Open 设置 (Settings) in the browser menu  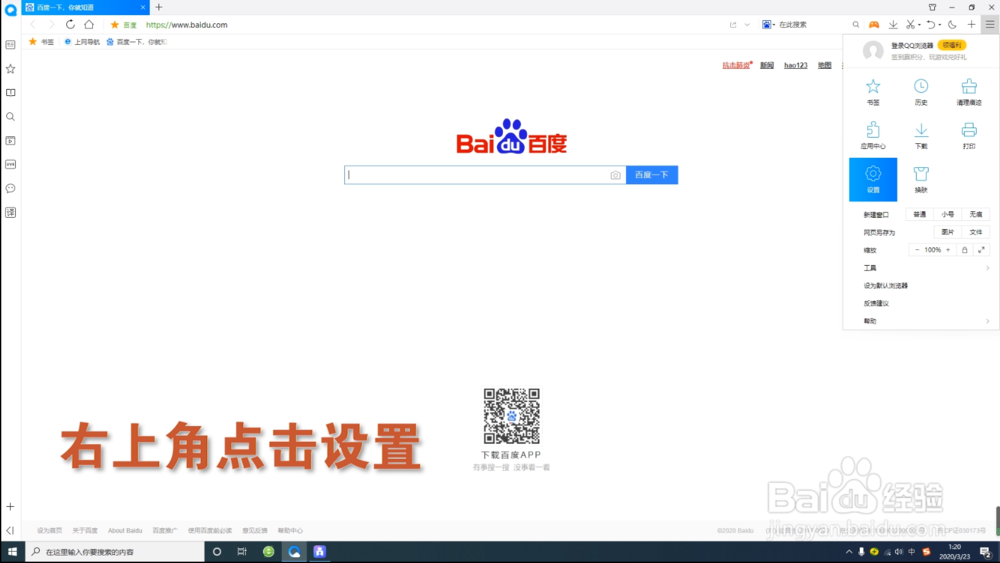tap(872, 179)
